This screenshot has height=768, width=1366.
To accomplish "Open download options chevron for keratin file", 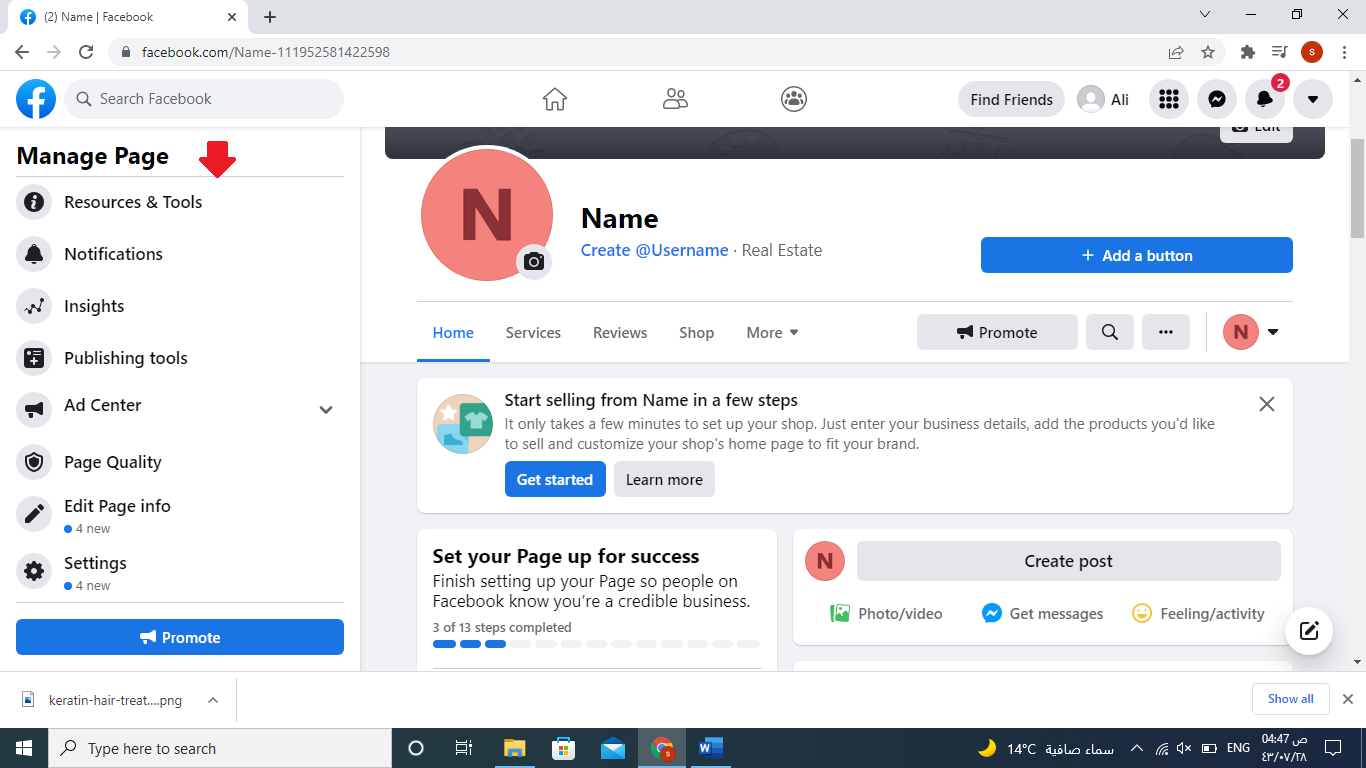I will (213, 700).
